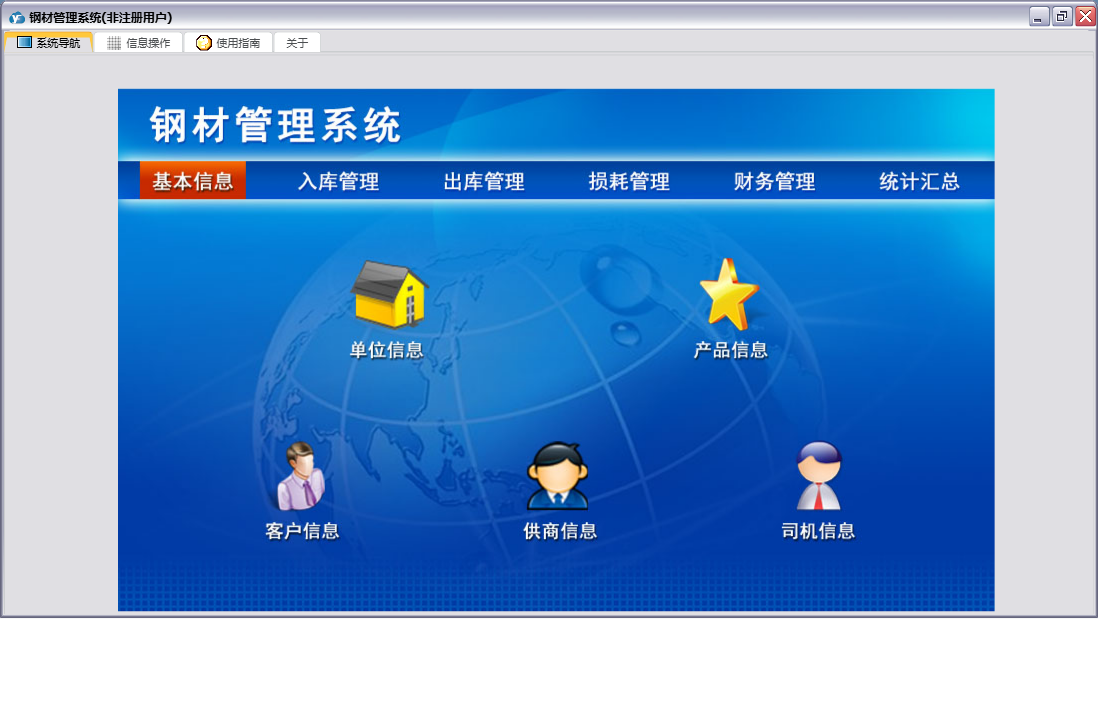Screen dimensions: 1098x716
Task: Click the 供商信息 text label
Action: point(560,531)
